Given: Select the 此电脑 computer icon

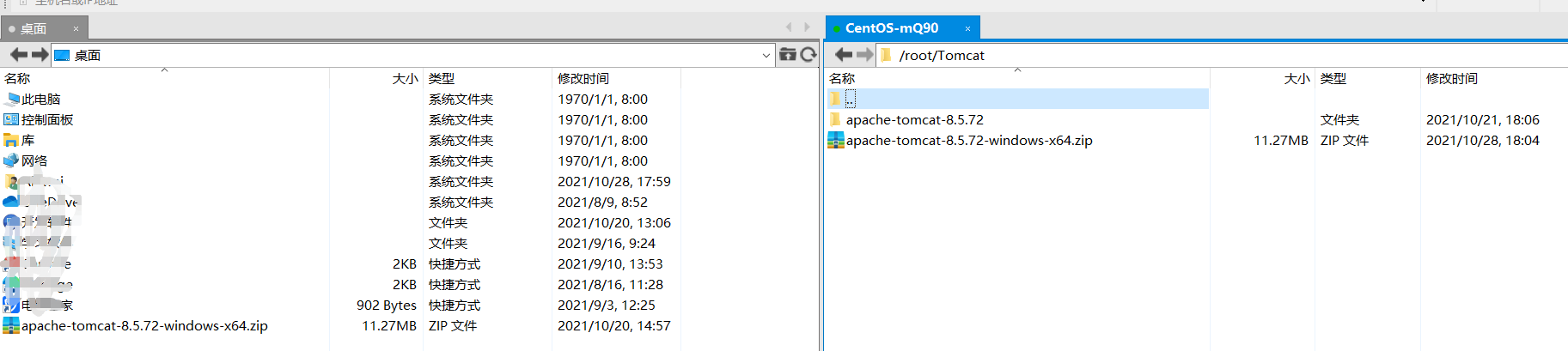Looking at the screenshot, I should [x=11, y=100].
